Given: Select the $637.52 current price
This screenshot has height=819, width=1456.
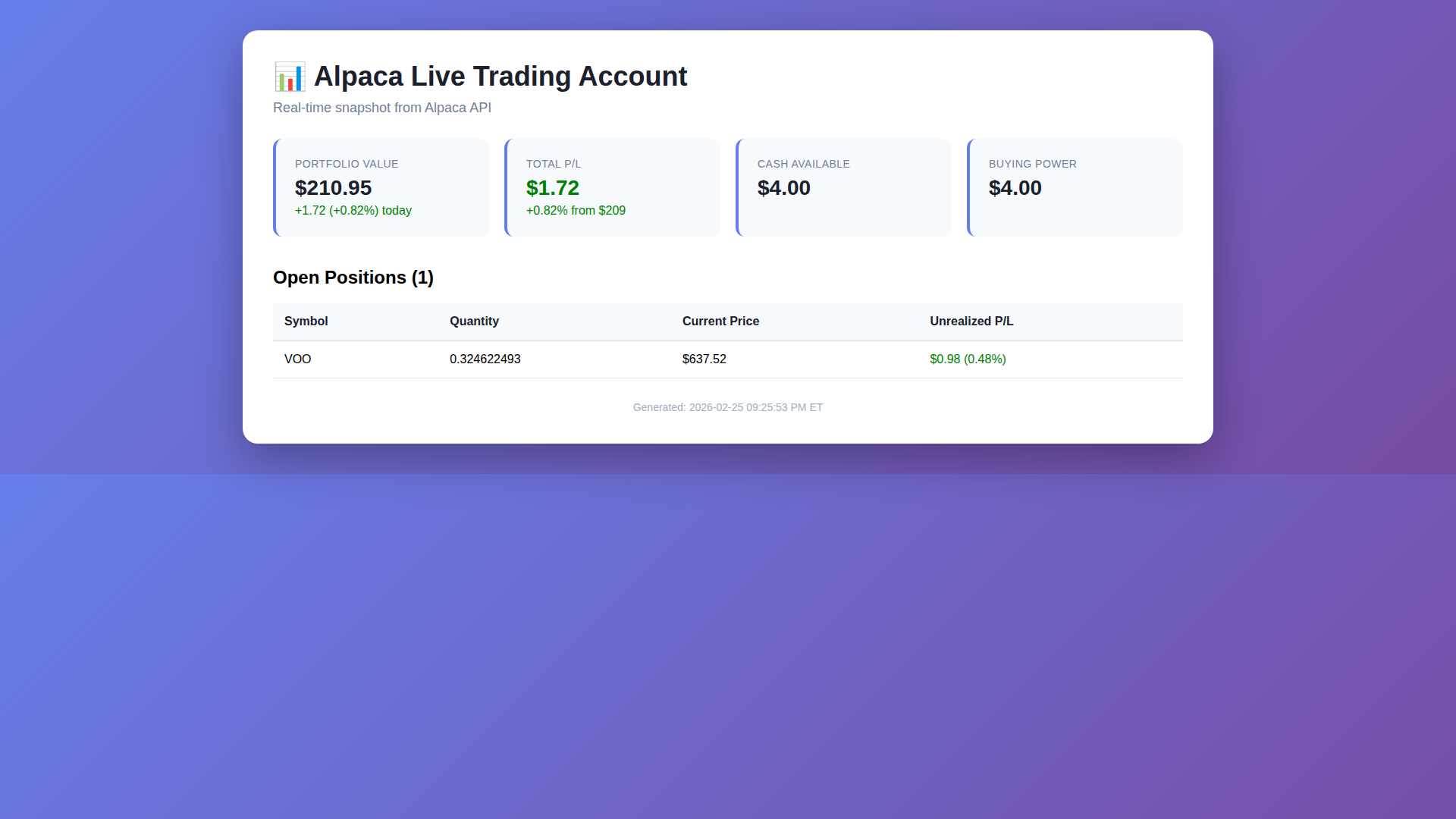Looking at the screenshot, I should 704,359.
